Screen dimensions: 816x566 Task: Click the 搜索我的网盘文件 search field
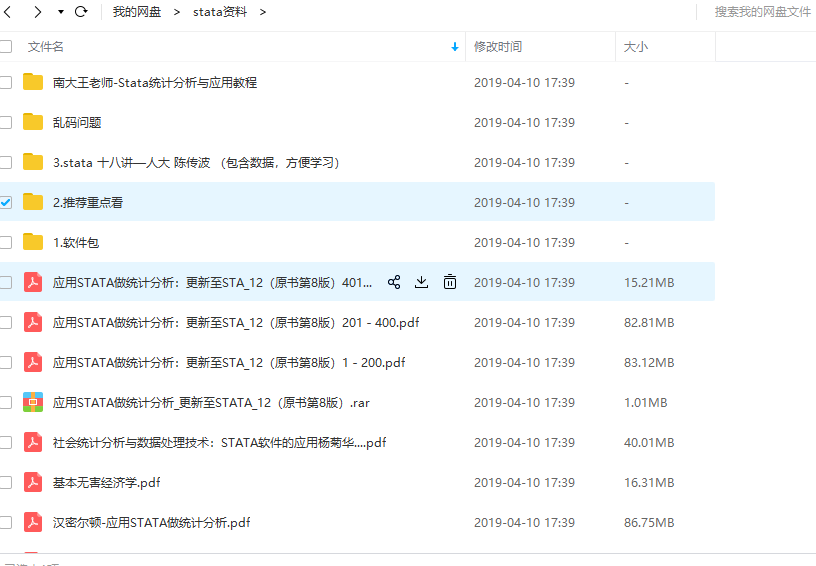[x=762, y=11]
